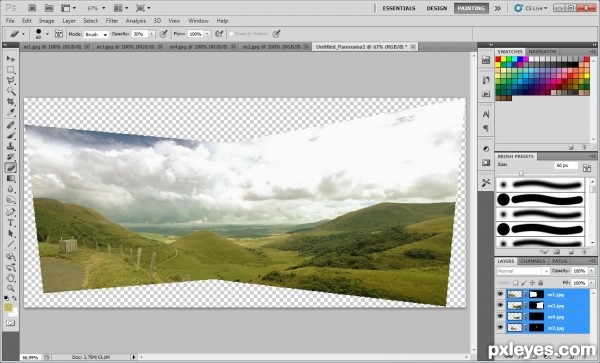
Task: Open the Opacity slider arrow in options bar
Action: [x=152, y=34]
